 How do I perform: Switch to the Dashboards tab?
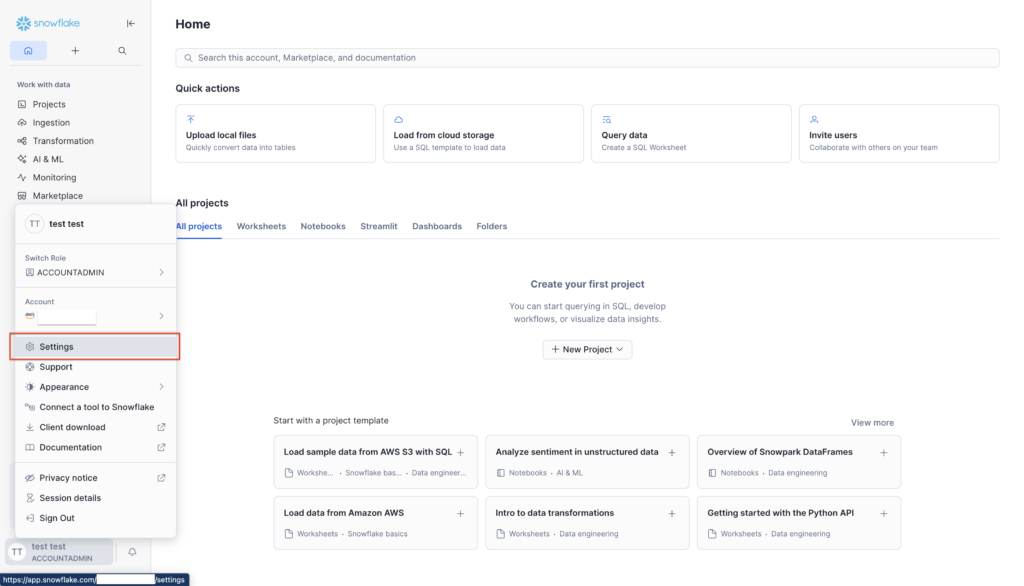(x=437, y=226)
